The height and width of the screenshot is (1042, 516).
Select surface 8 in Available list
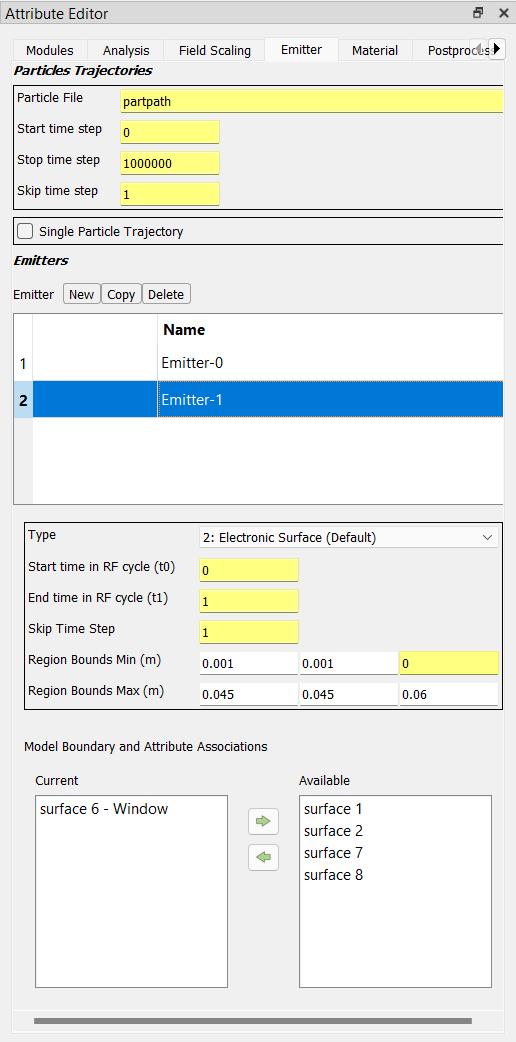(333, 875)
